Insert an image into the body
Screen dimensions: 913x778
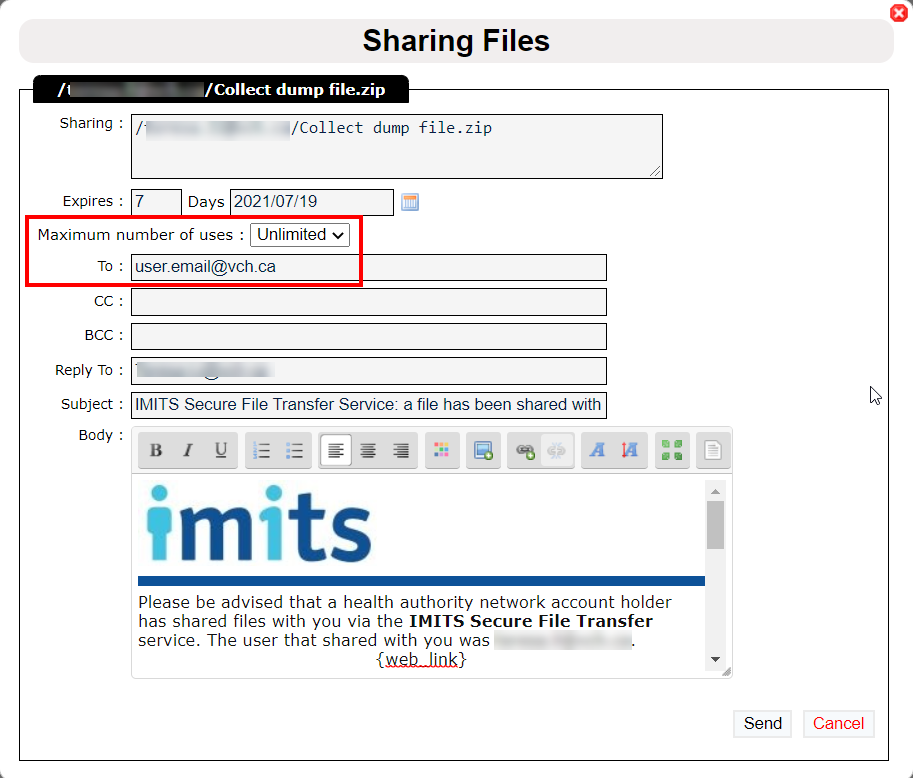coord(483,450)
